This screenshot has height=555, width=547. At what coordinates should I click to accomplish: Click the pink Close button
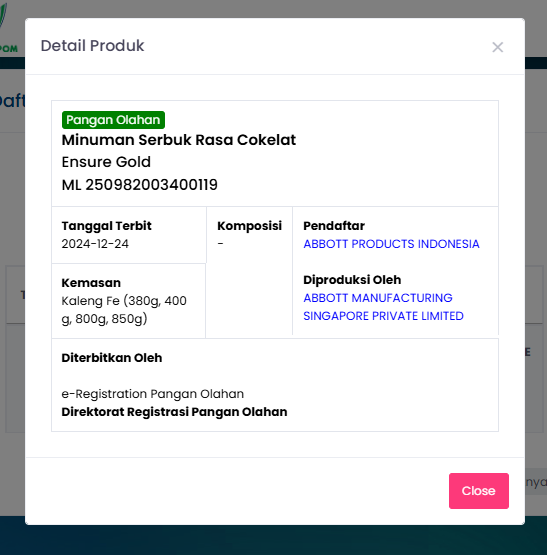479,491
